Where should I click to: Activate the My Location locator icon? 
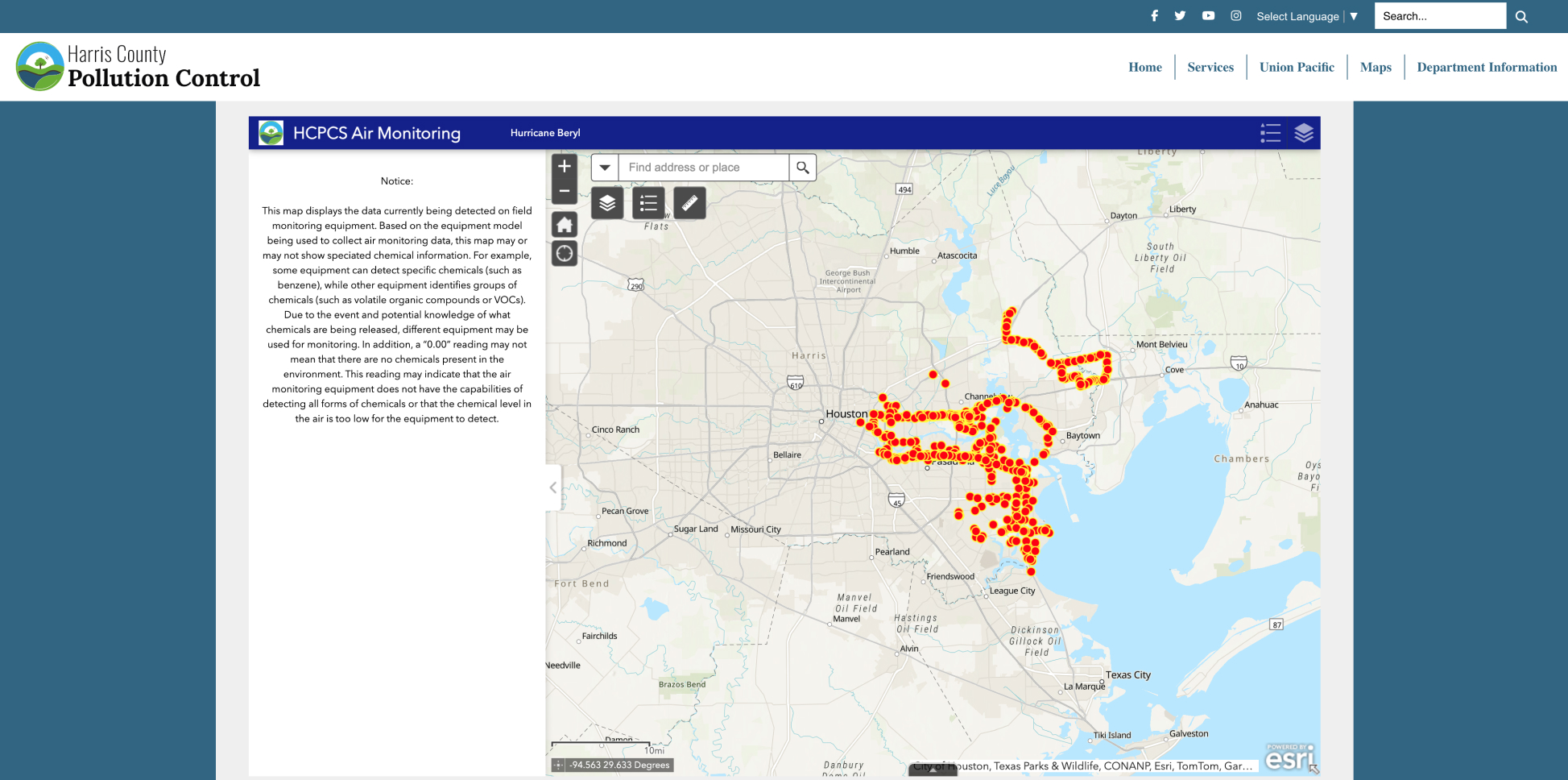coord(565,253)
